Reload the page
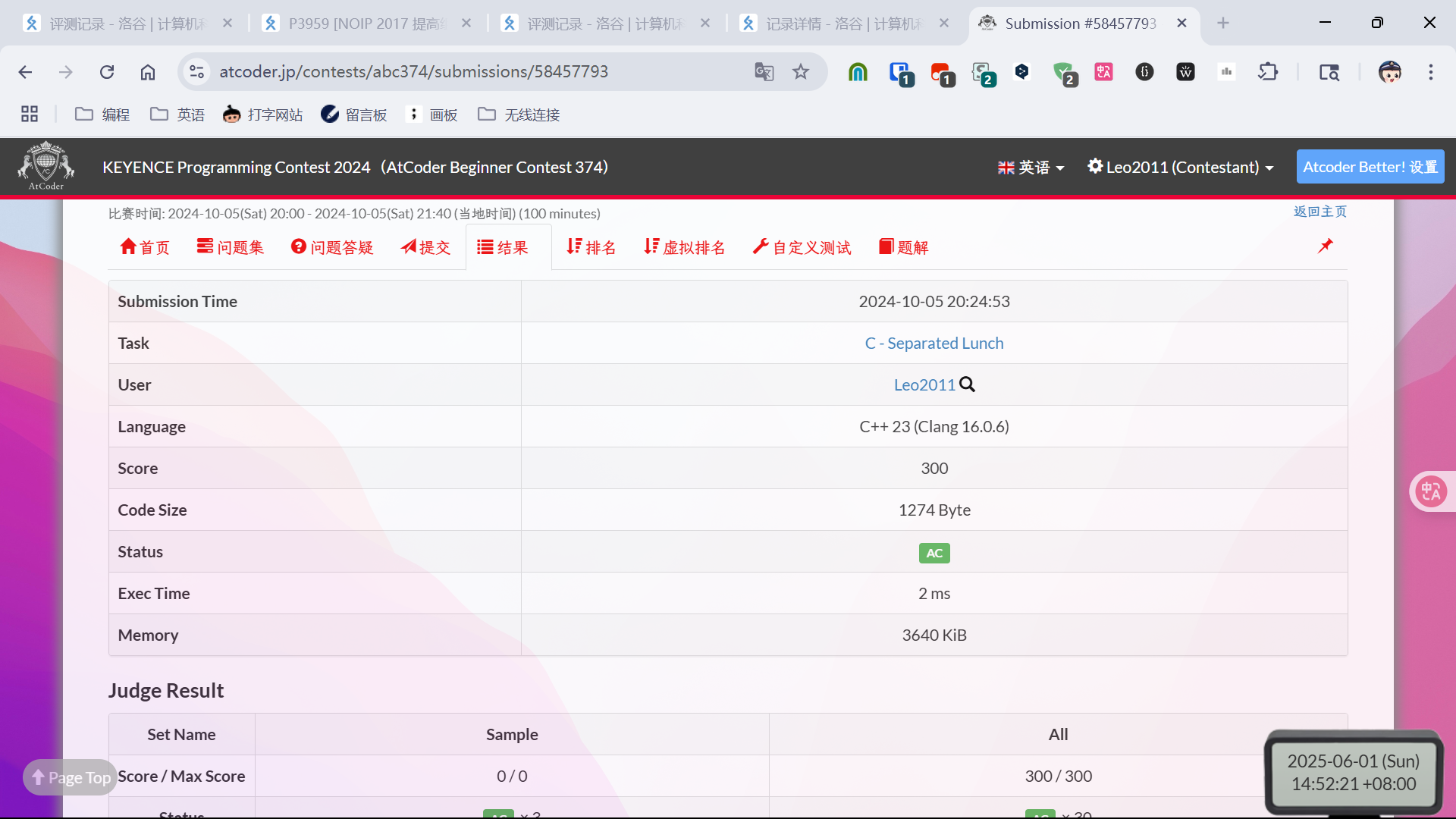 click(107, 72)
